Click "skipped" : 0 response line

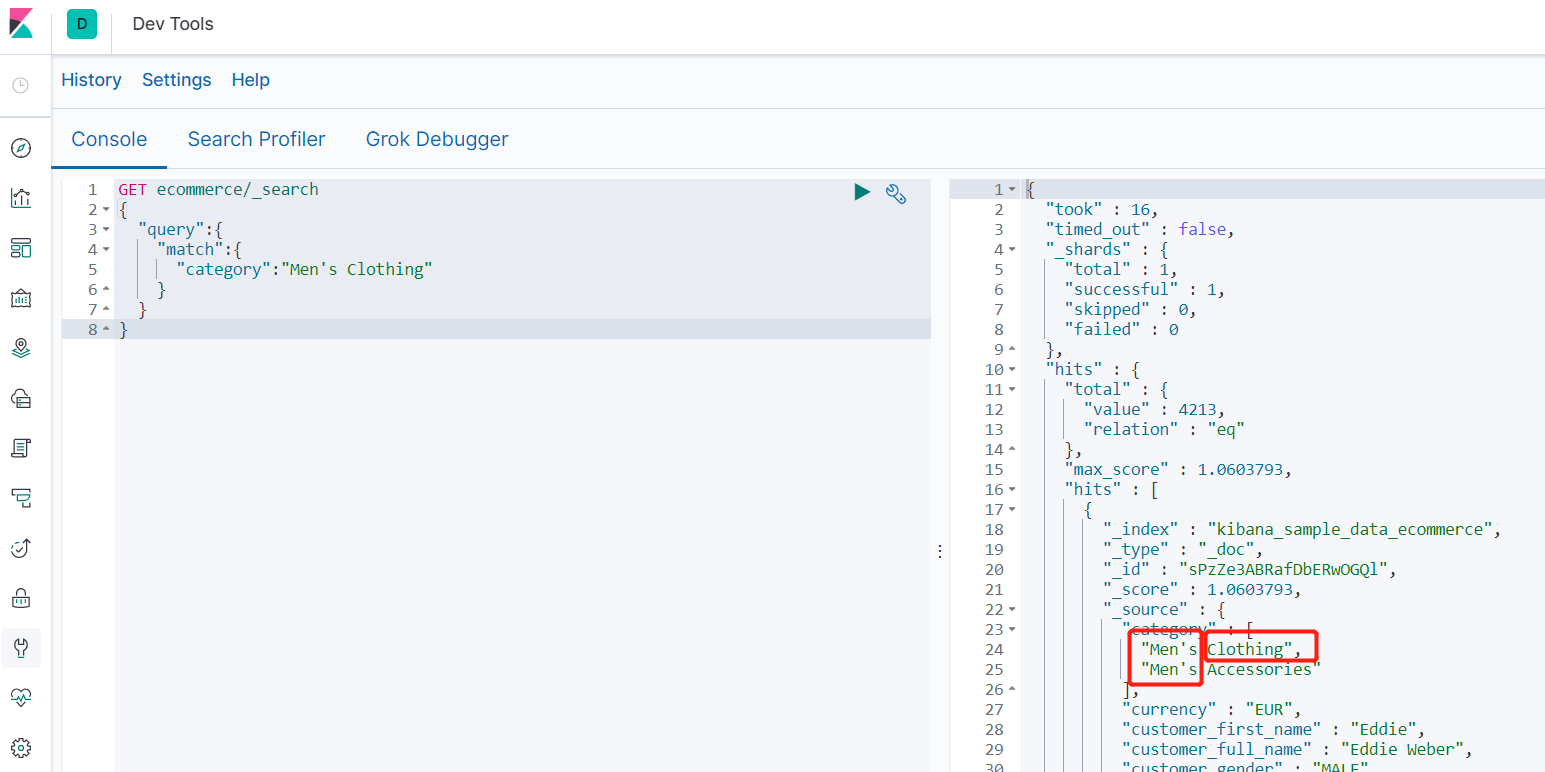[x=1130, y=309]
